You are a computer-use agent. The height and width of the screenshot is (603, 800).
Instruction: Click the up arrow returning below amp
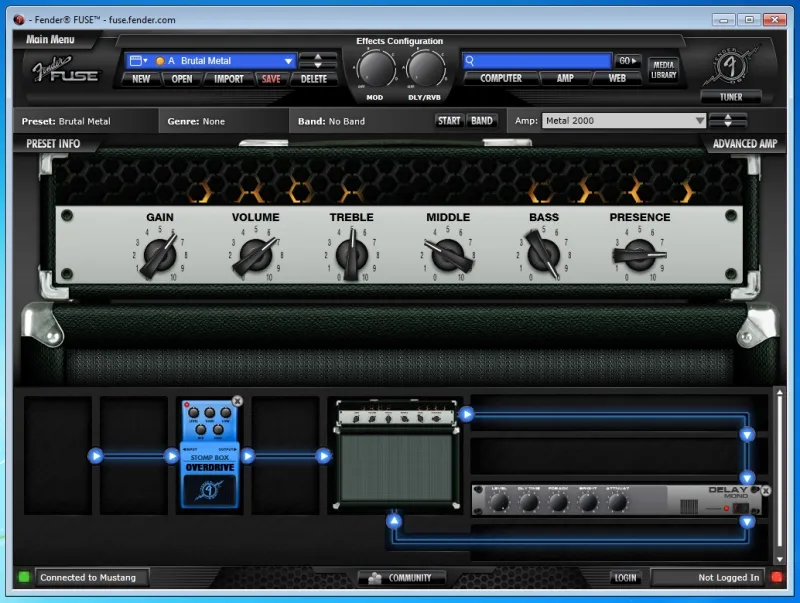(394, 521)
